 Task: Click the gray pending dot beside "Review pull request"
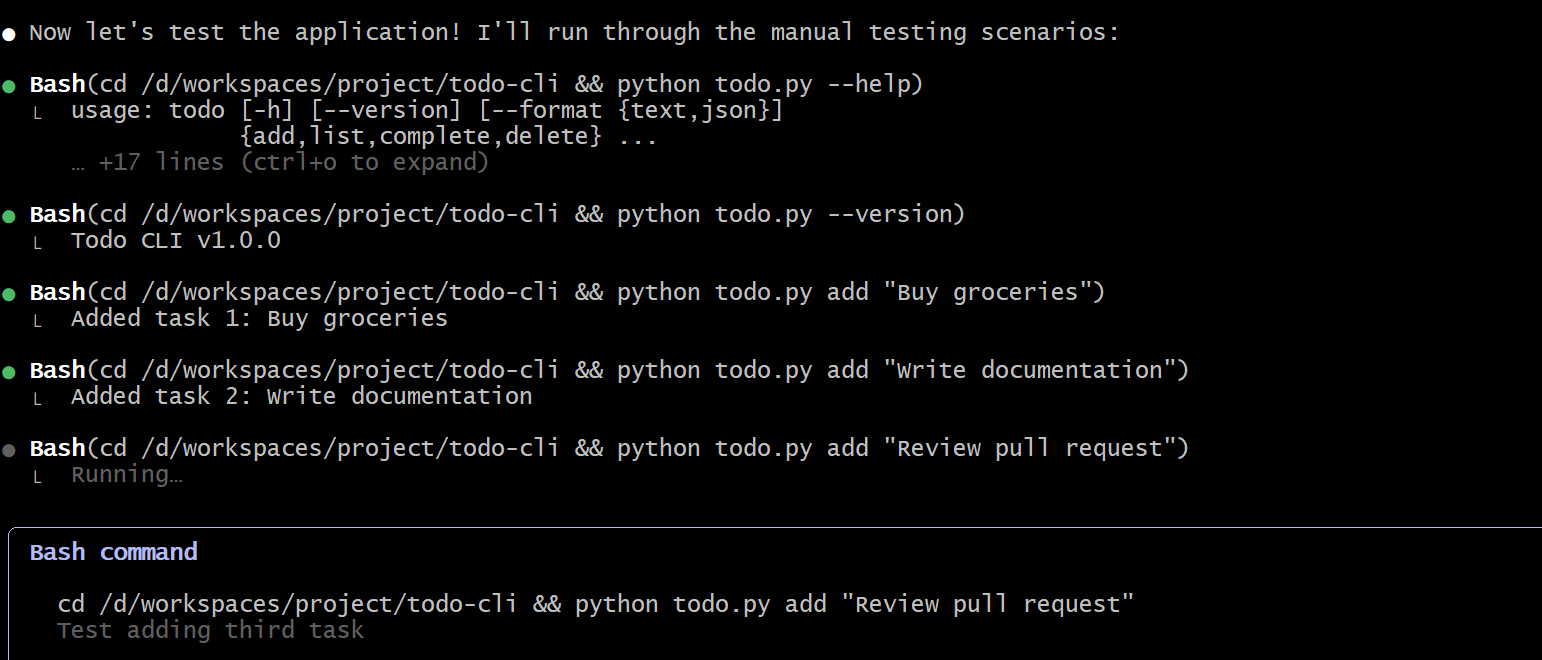tap(9, 450)
